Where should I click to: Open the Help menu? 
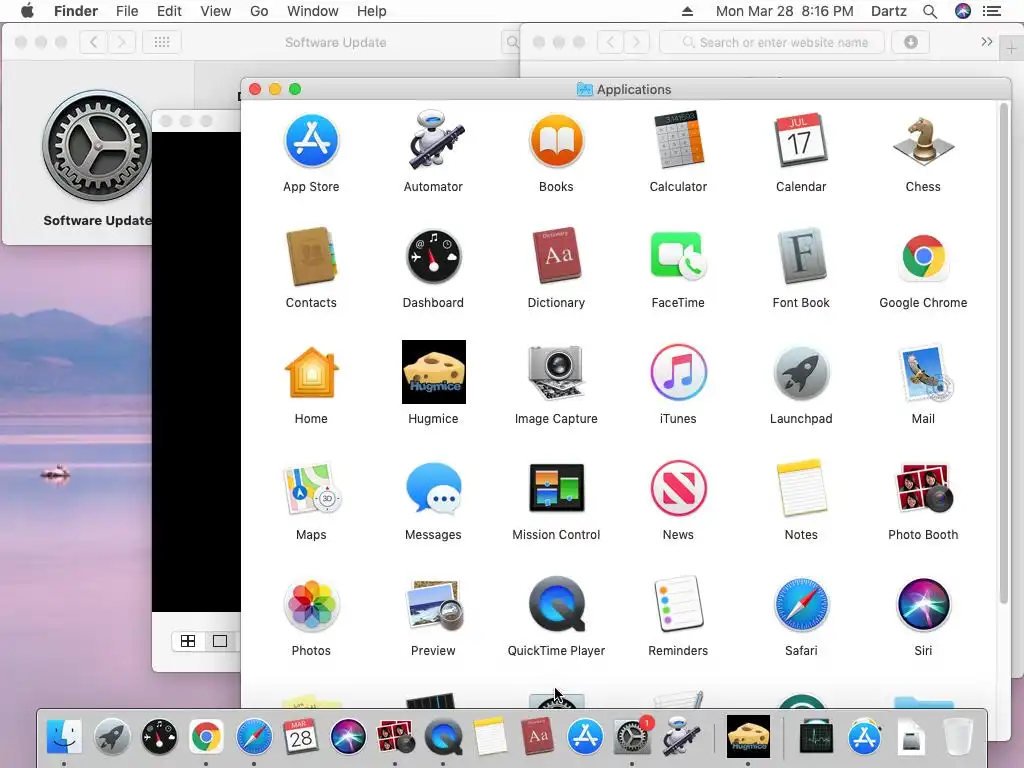372,11
